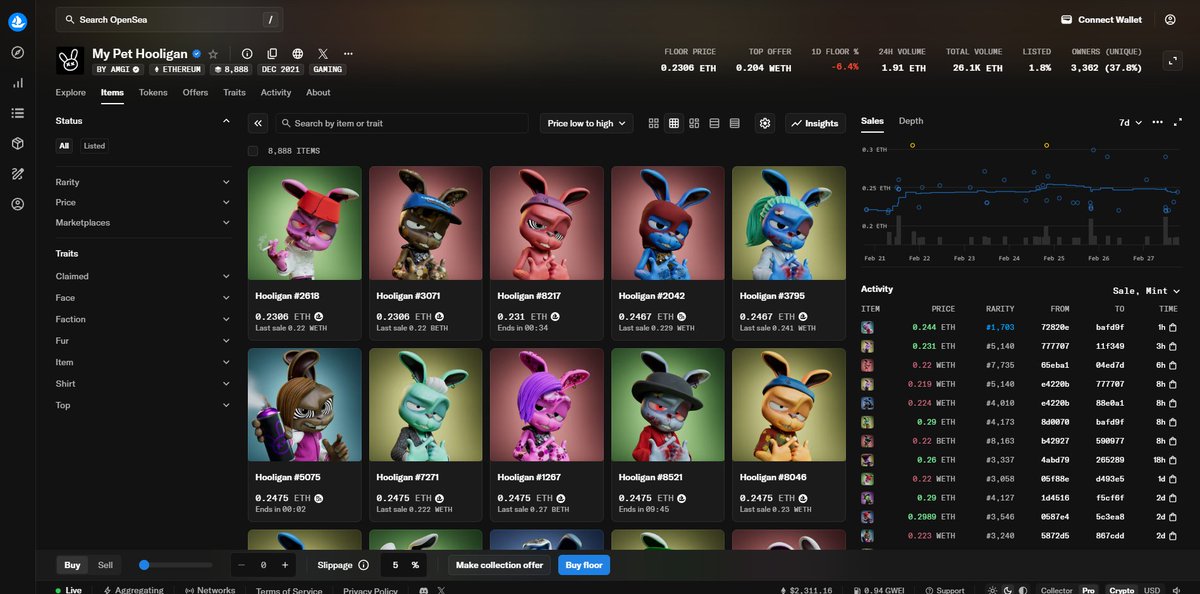Switch to the table view icon
Image resolution: width=1200 pixels, height=594 pixels.
tap(734, 123)
